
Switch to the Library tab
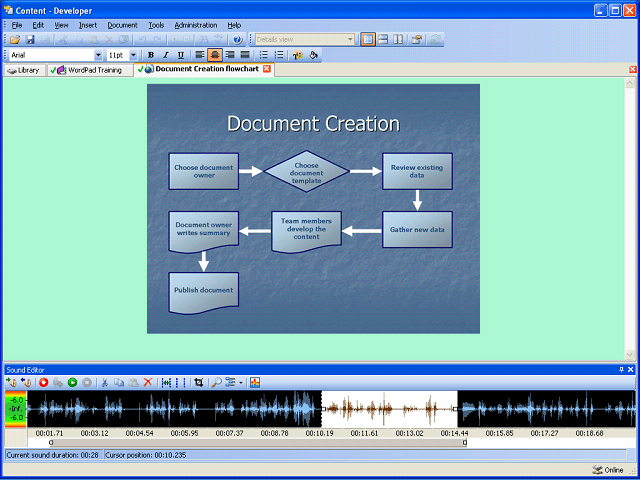pyautogui.click(x=24, y=70)
